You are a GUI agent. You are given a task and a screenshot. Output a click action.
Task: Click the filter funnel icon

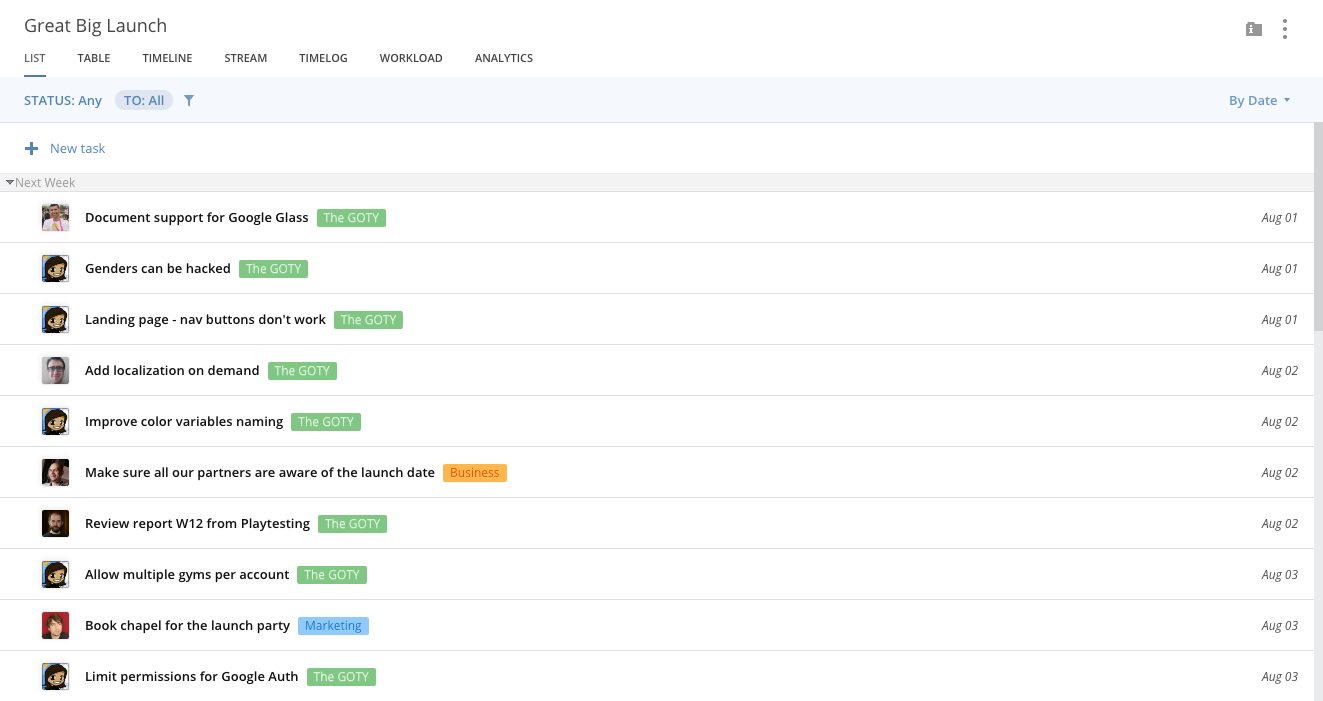click(x=189, y=100)
